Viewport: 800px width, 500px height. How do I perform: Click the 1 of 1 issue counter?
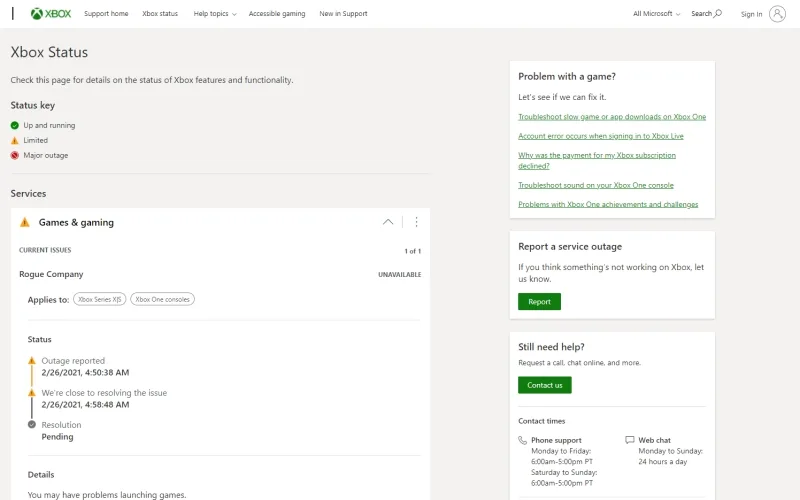tap(413, 251)
